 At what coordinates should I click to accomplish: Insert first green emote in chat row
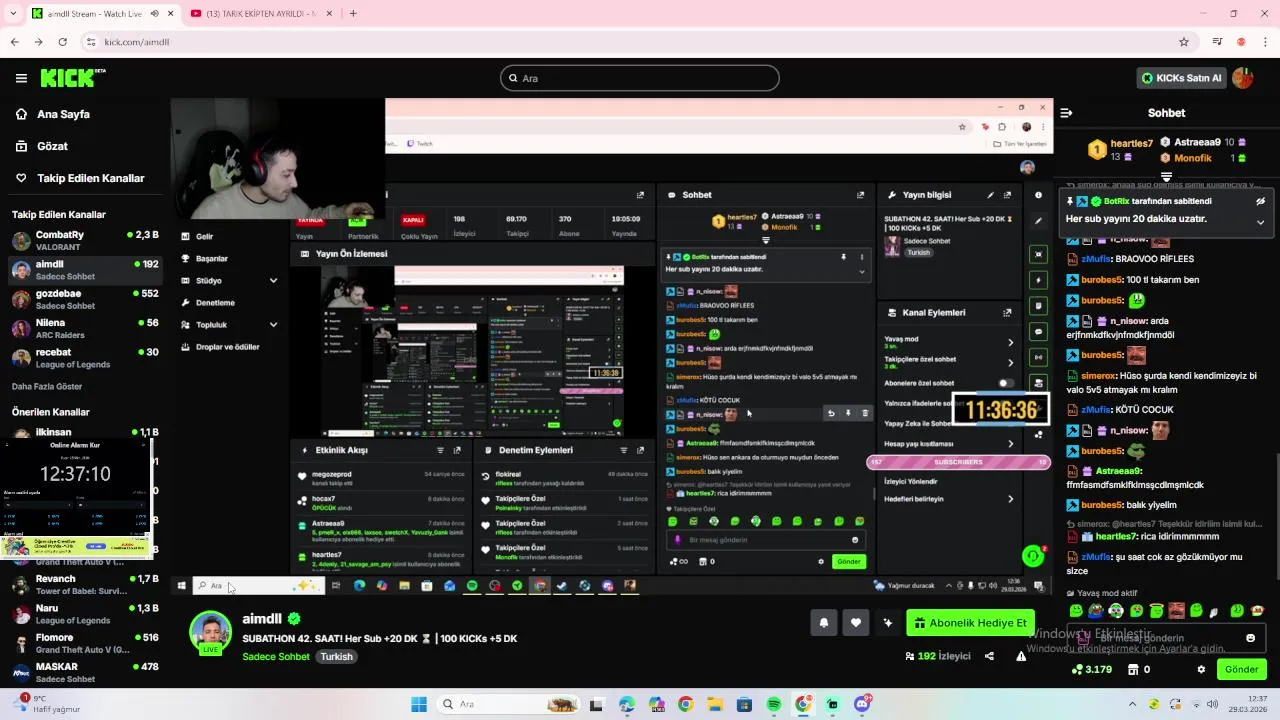click(1076, 611)
